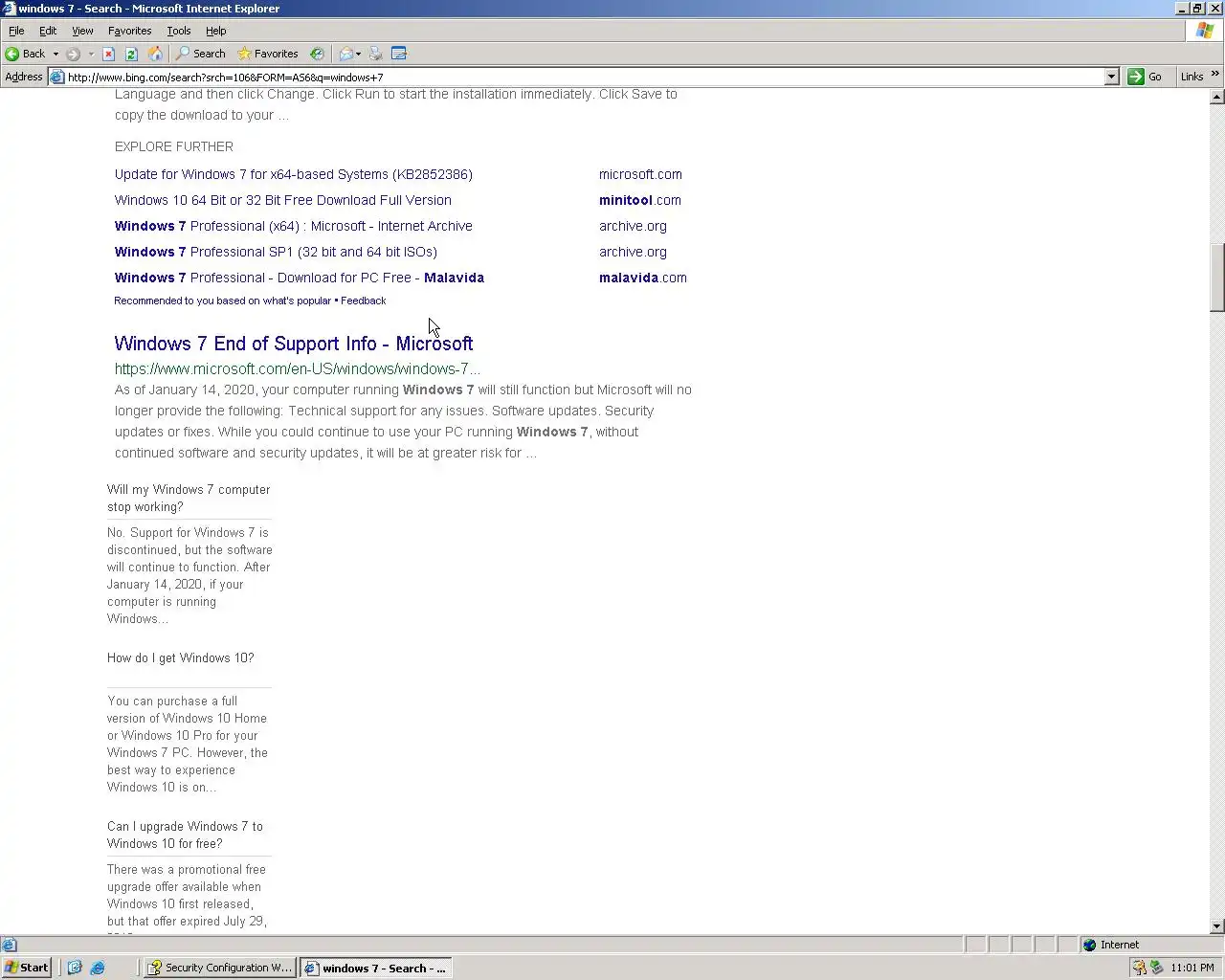This screenshot has width=1225, height=980.
Task: Open the Forward history dropdown arrow
Action: pos(91,54)
